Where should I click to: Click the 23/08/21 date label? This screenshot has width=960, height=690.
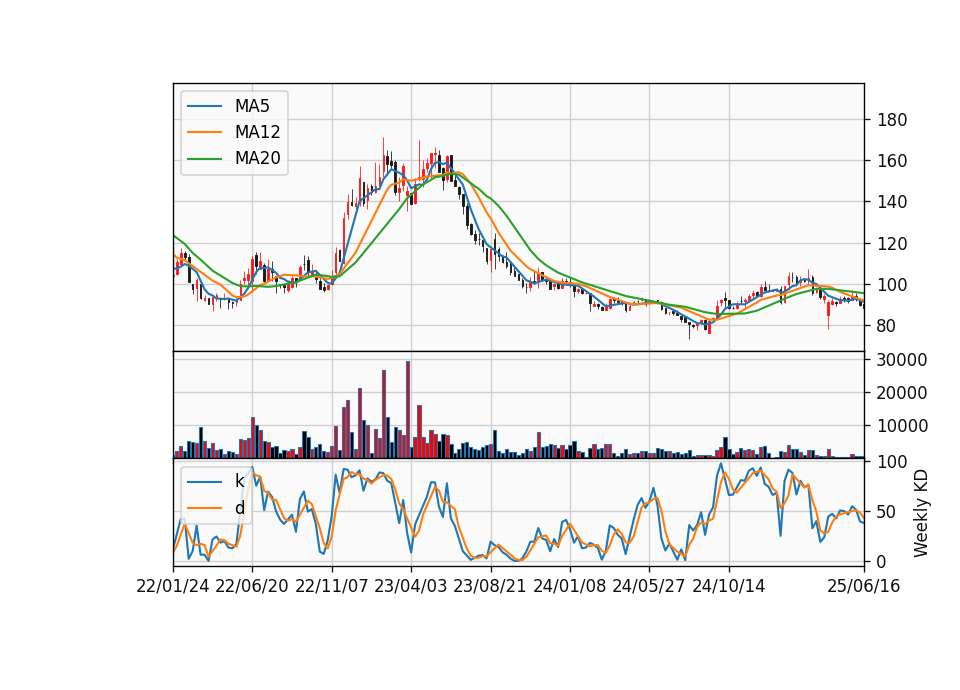490,587
